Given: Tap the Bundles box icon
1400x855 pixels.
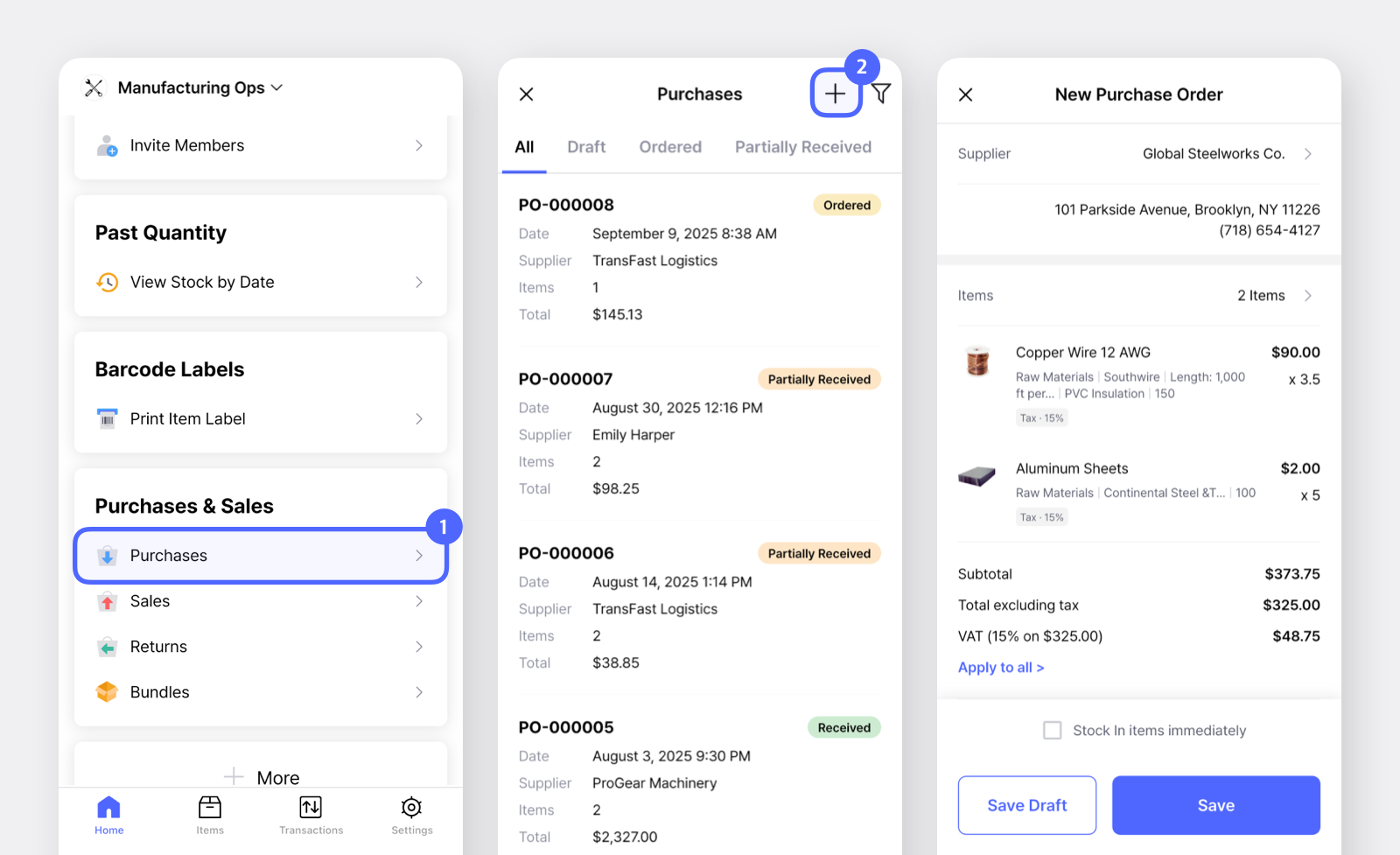Looking at the screenshot, I should click(106, 691).
